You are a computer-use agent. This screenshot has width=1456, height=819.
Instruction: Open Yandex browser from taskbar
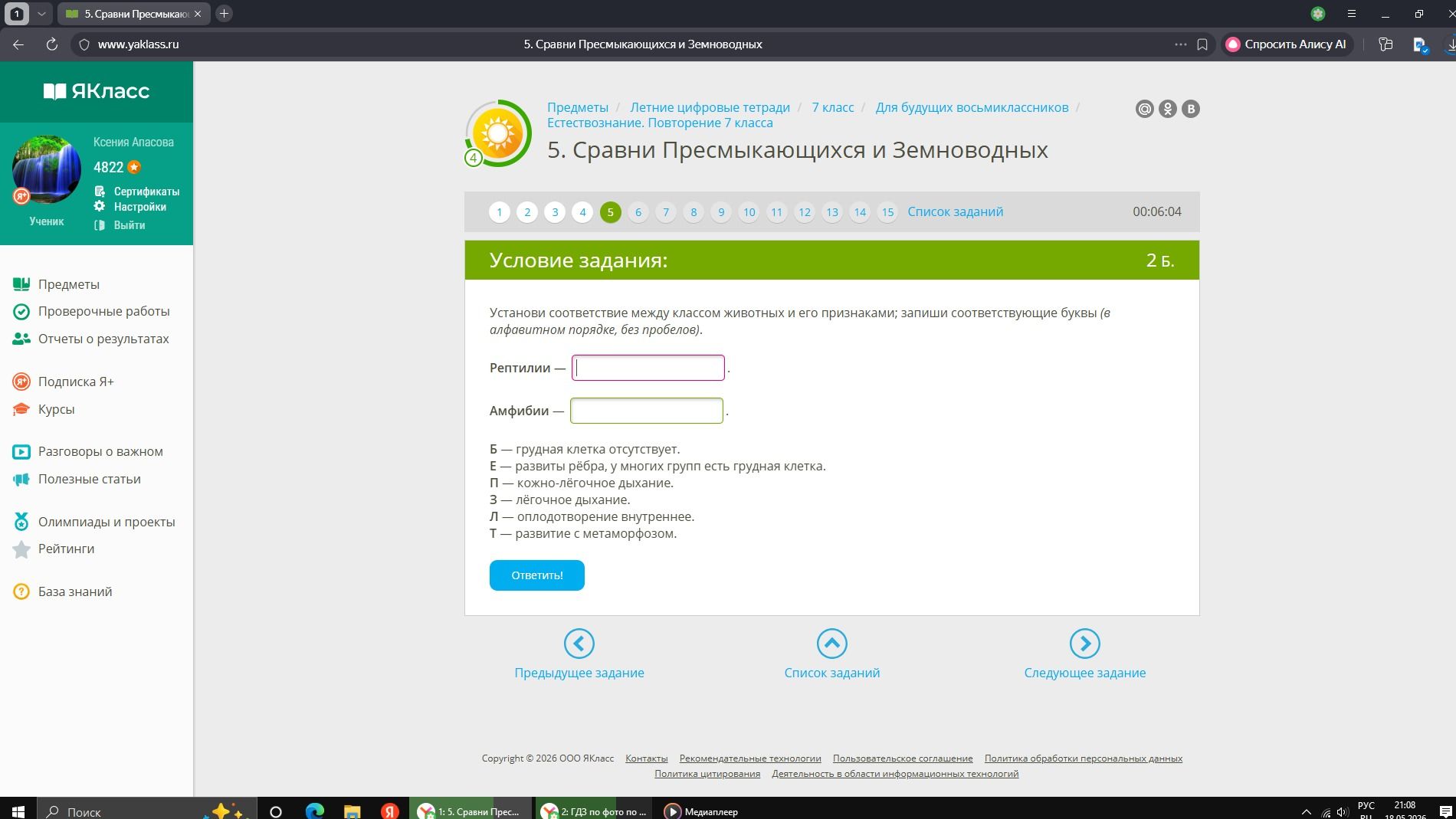[x=390, y=811]
